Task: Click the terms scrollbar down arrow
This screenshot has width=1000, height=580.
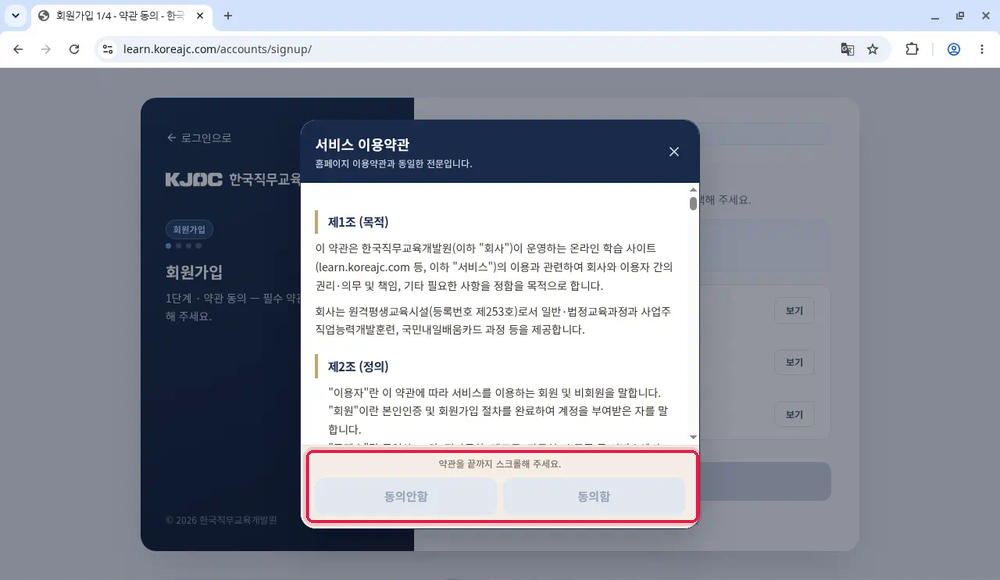Action: click(693, 437)
